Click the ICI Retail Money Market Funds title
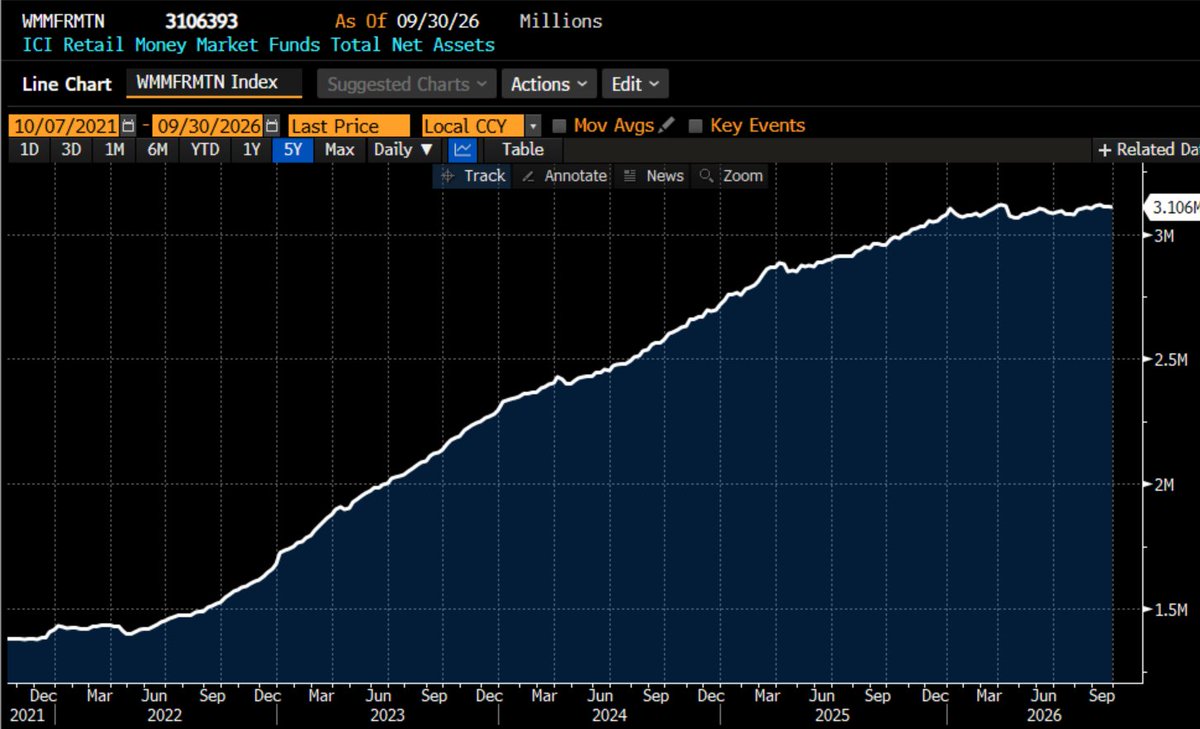This screenshot has height=729, width=1200. pos(258,44)
